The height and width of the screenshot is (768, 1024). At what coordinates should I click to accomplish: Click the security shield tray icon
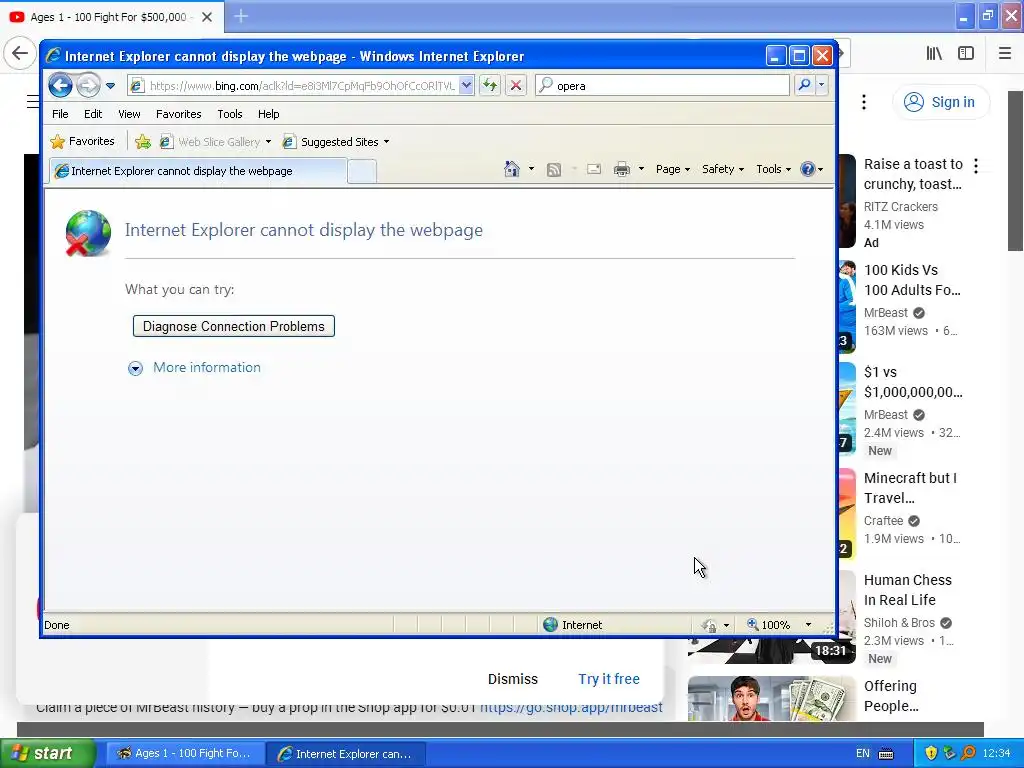pos(931,753)
